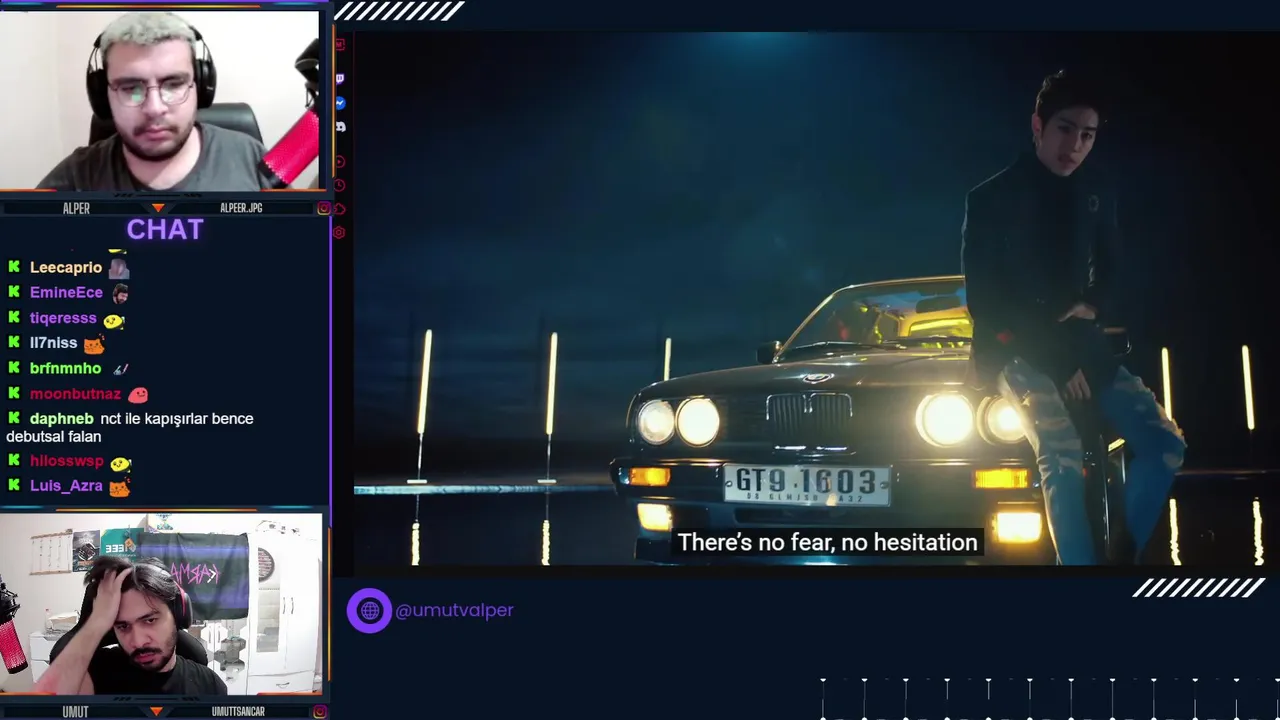Click username moonbutnaz in chat
The image size is (1280, 720).
(75, 394)
